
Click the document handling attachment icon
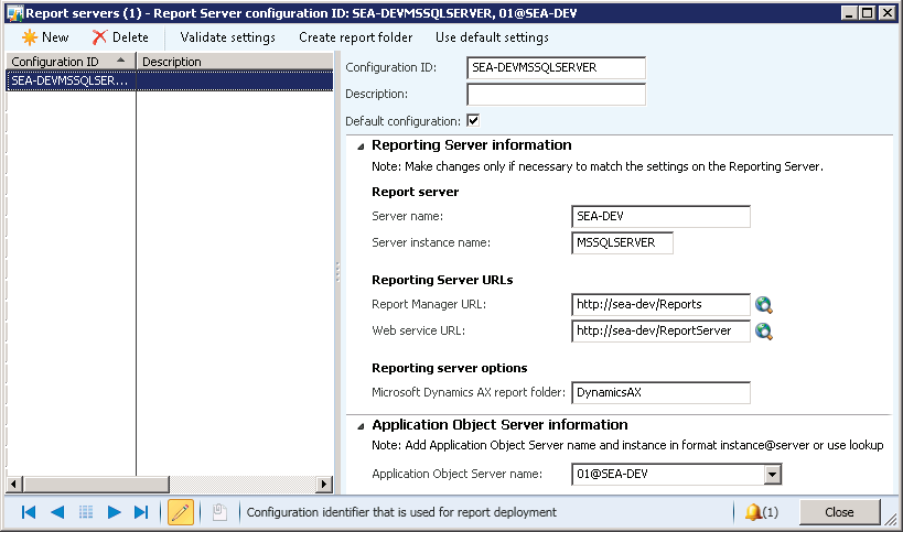220,512
